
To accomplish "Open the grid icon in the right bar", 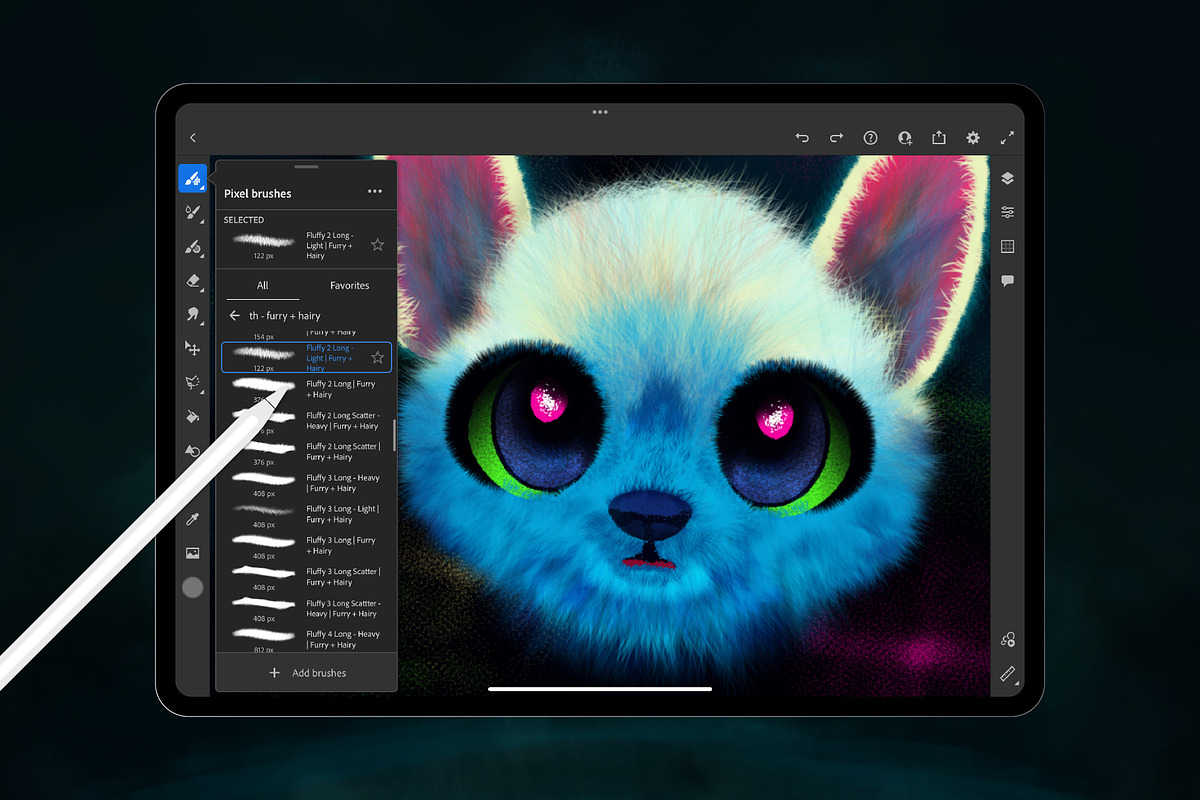I will pos(1007,246).
